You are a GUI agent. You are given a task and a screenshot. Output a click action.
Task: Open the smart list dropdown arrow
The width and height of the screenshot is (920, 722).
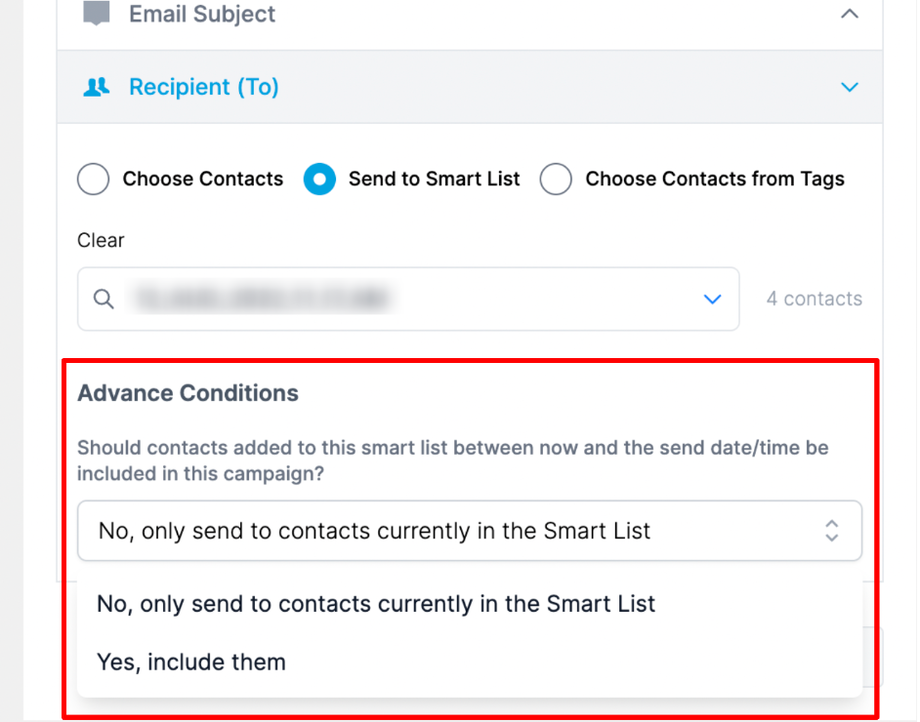pyautogui.click(x=712, y=299)
